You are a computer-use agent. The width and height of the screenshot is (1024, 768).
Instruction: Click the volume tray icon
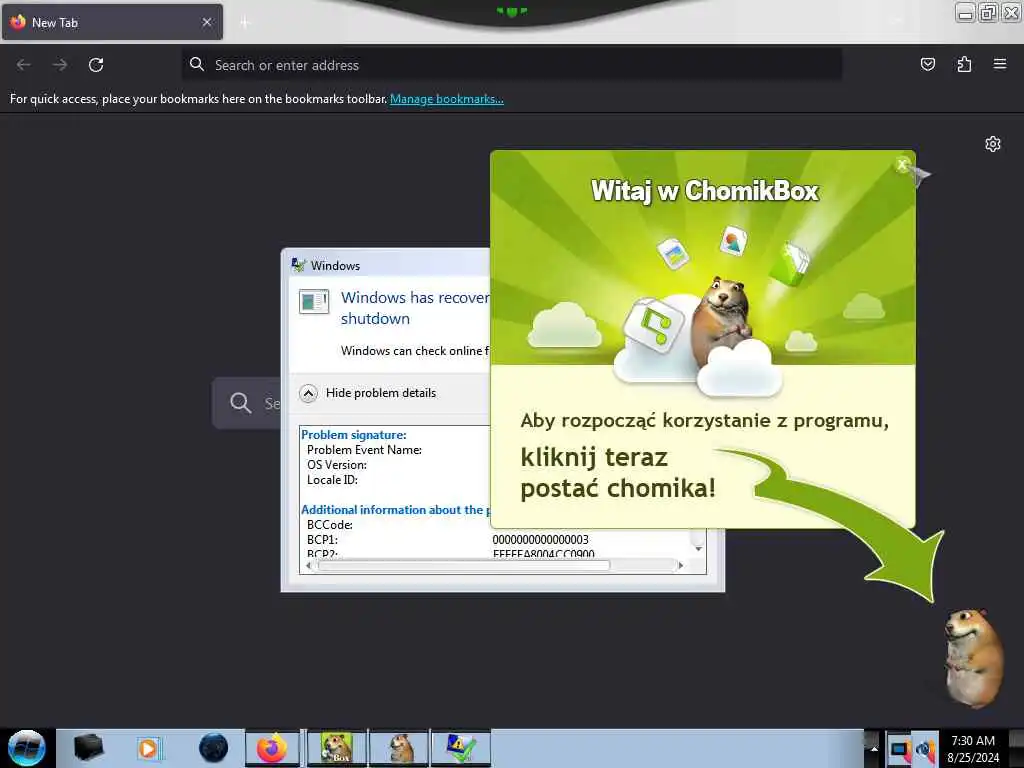pos(925,749)
